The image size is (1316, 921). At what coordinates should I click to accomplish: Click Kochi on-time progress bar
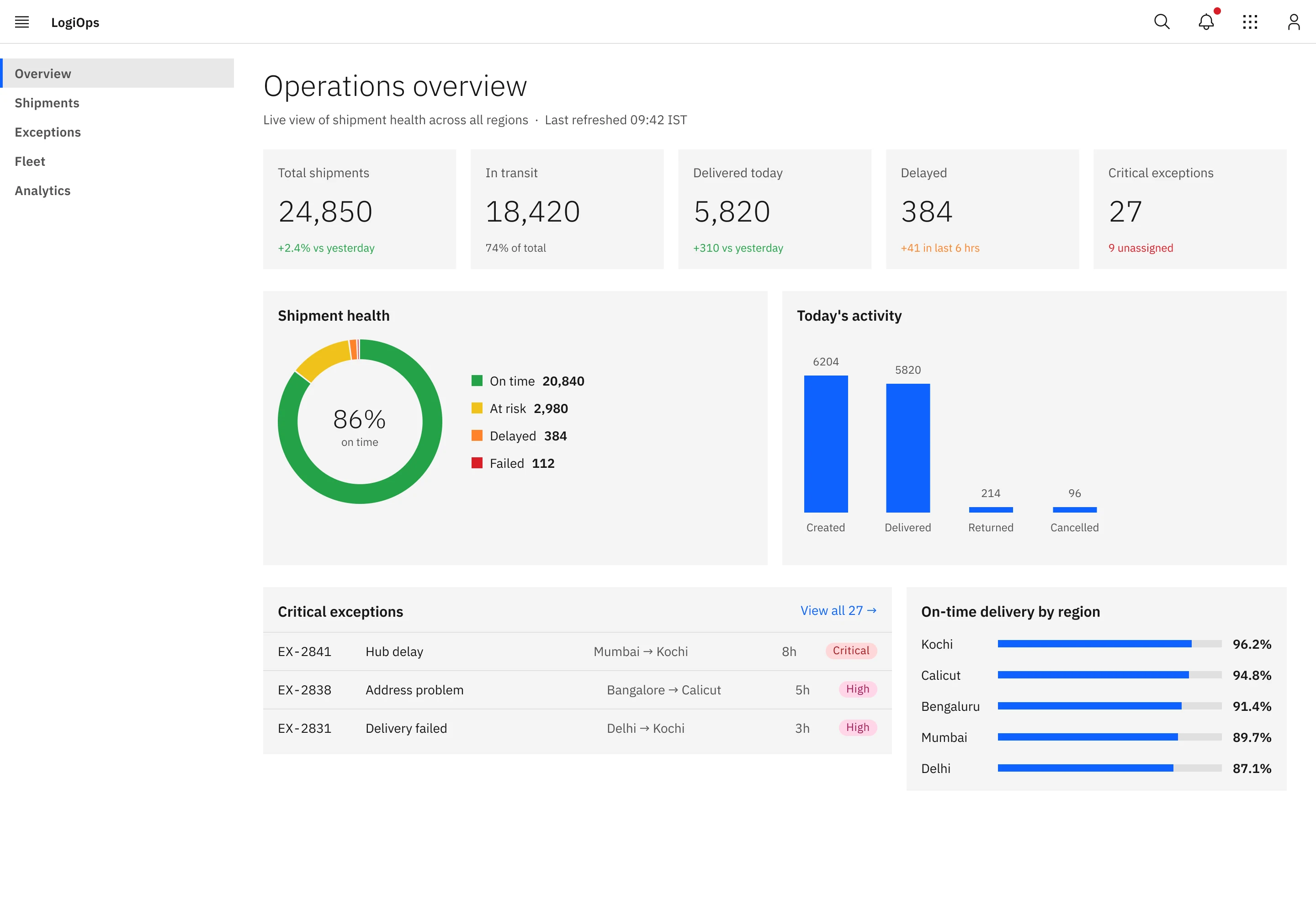[1109, 644]
